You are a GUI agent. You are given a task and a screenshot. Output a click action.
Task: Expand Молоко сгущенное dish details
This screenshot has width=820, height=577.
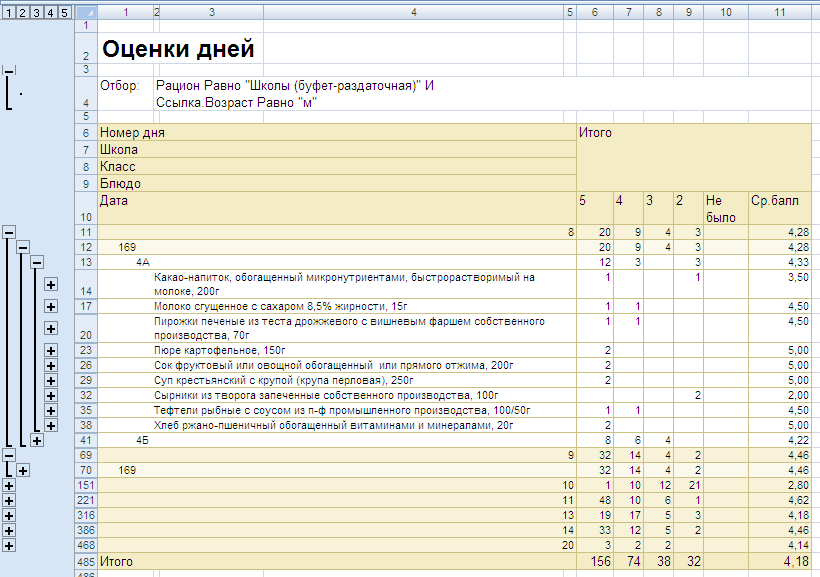pos(51,307)
